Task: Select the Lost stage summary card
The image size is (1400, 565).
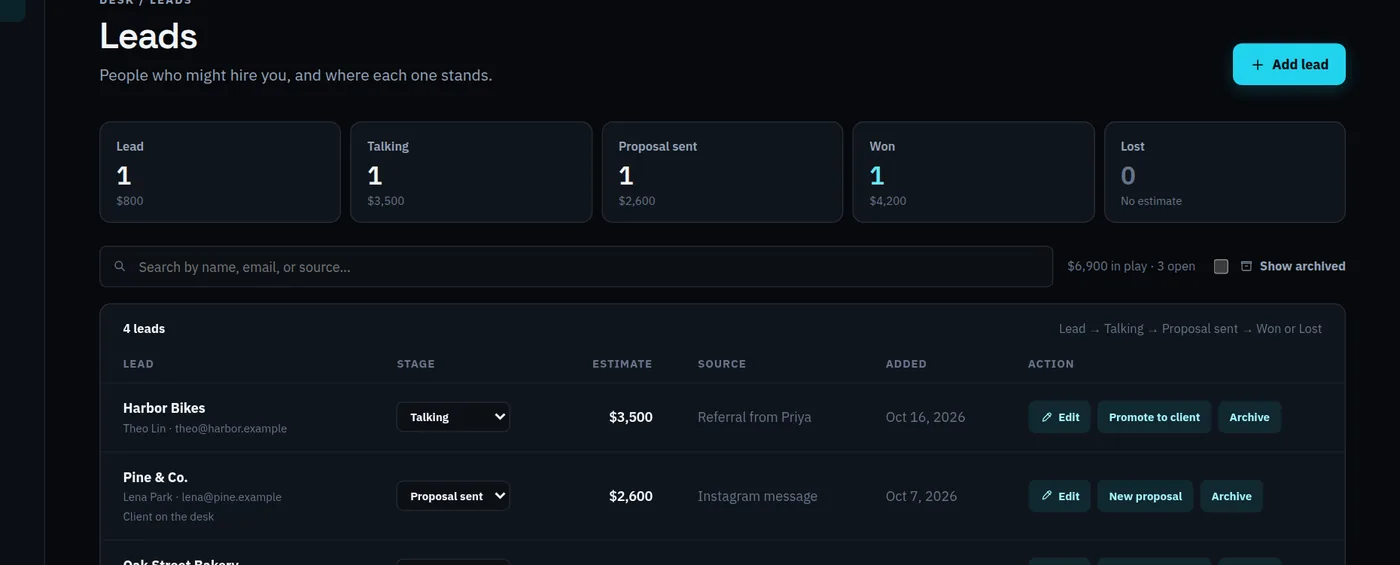Action: tap(1224, 172)
